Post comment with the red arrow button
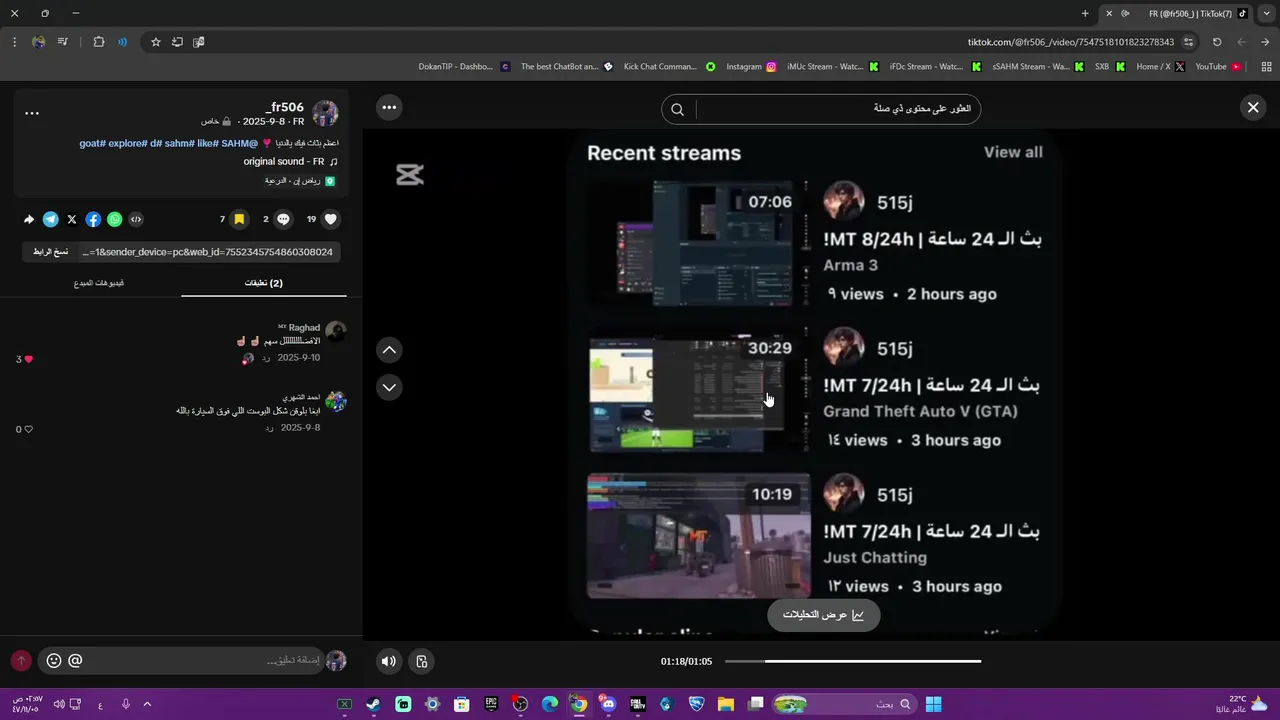The image size is (1280, 720). coord(21,661)
